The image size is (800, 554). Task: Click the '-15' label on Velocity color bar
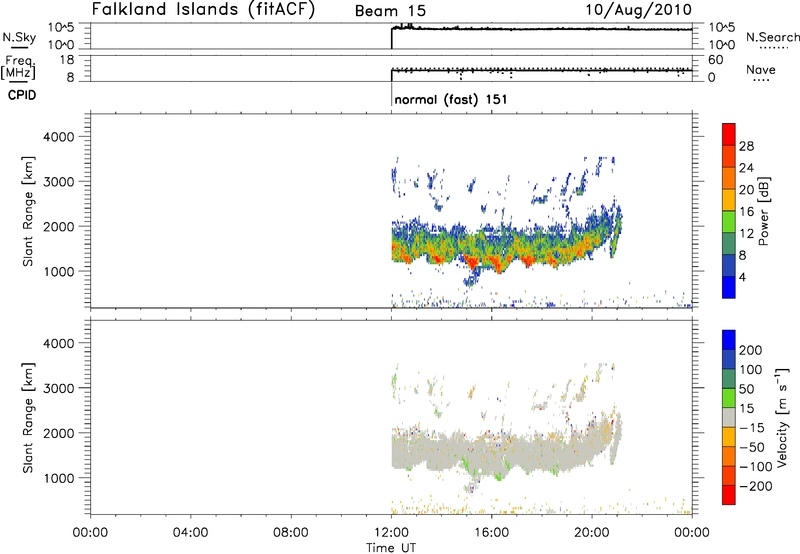click(x=751, y=428)
